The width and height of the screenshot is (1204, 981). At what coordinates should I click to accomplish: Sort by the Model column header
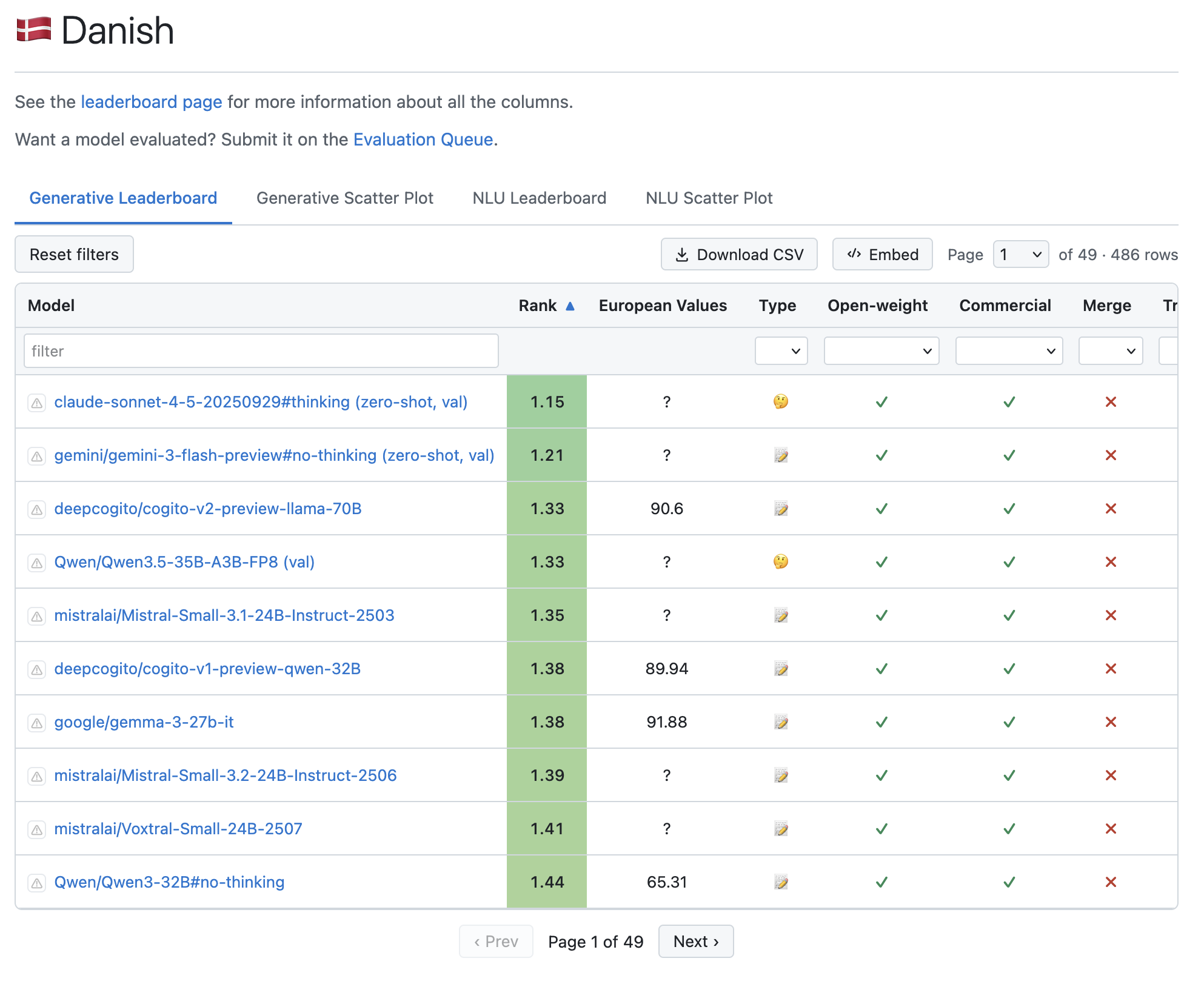pos(51,306)
